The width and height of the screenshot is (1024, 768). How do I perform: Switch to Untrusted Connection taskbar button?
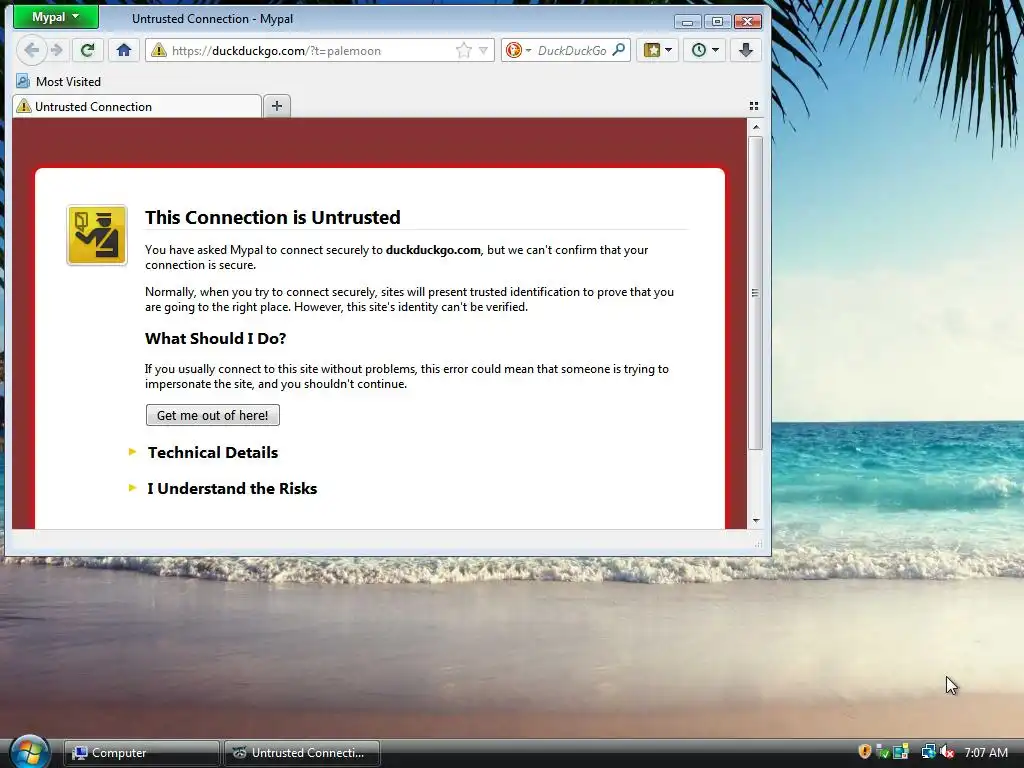pyautogui.click(x=302, y=753)
